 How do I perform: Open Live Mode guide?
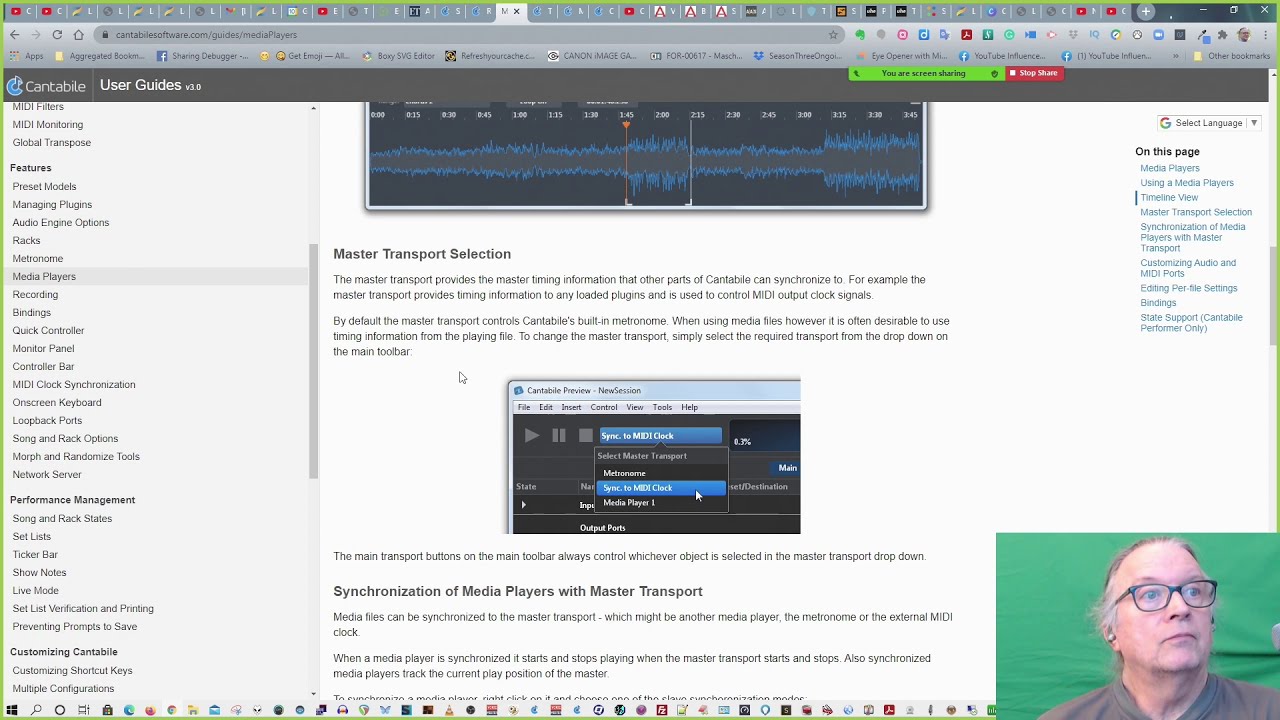(36, 590)
